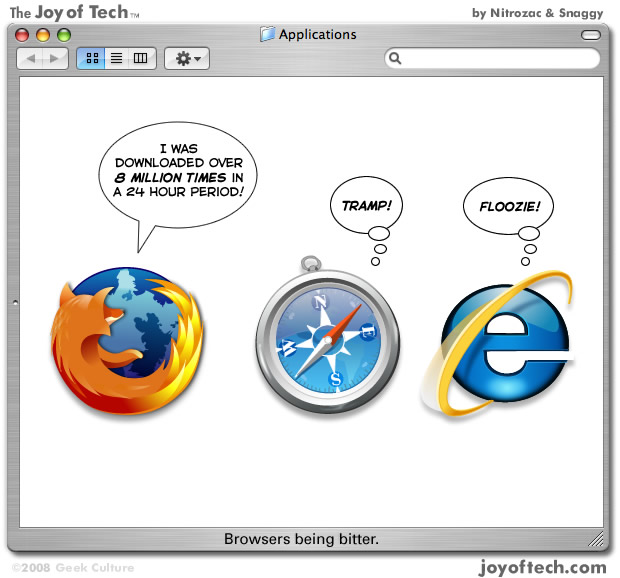Click the "Floozie!" thought bubble
Image resolution: width=620 pixels, height=578 pixels.
pos(508,207)
